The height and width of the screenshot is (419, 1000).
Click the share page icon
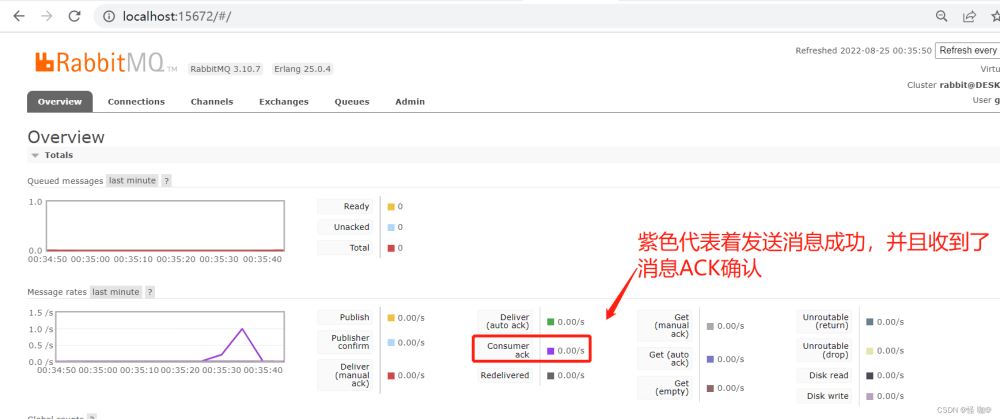point(969,17)
